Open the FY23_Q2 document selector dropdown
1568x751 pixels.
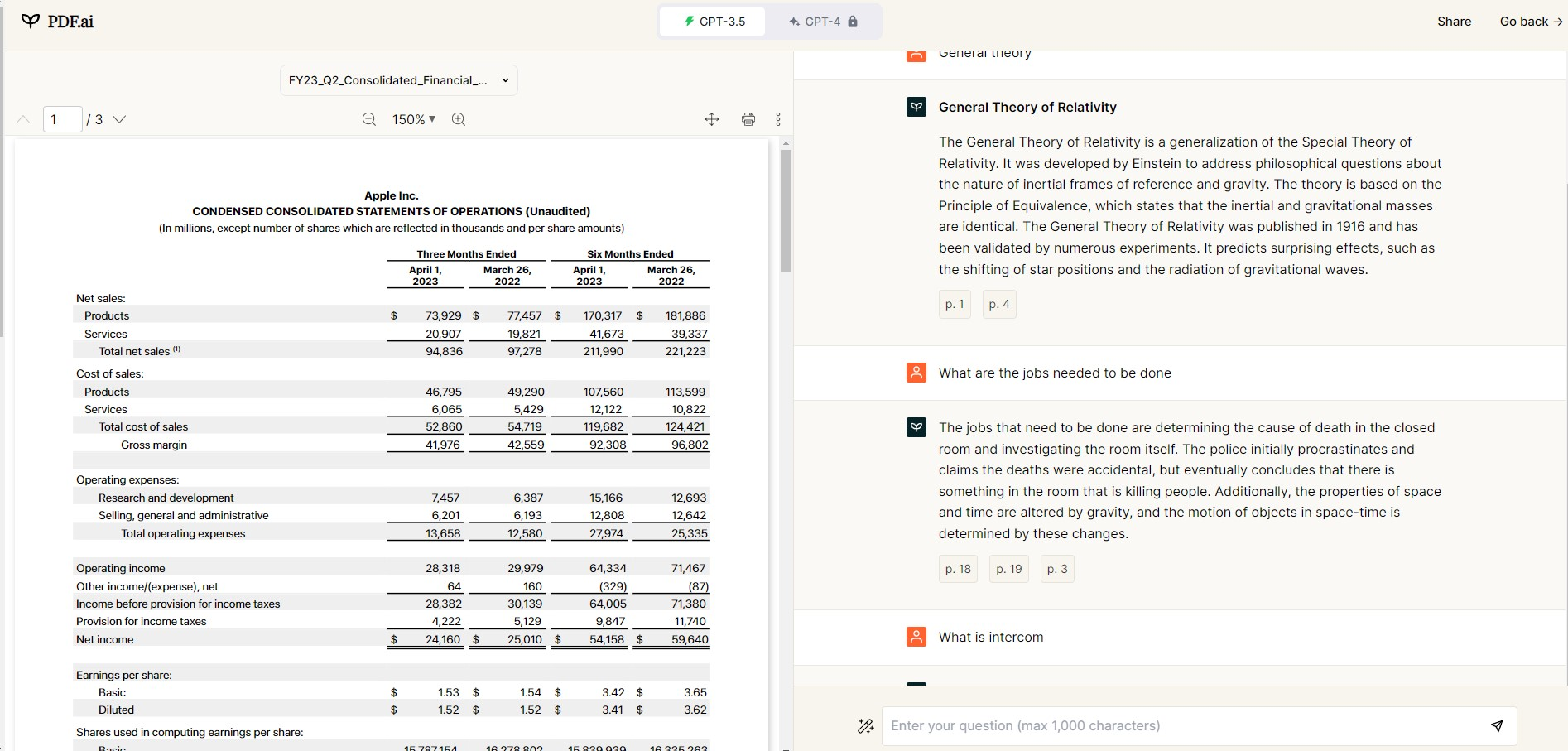pyautogui.click(x=398, y=80)
